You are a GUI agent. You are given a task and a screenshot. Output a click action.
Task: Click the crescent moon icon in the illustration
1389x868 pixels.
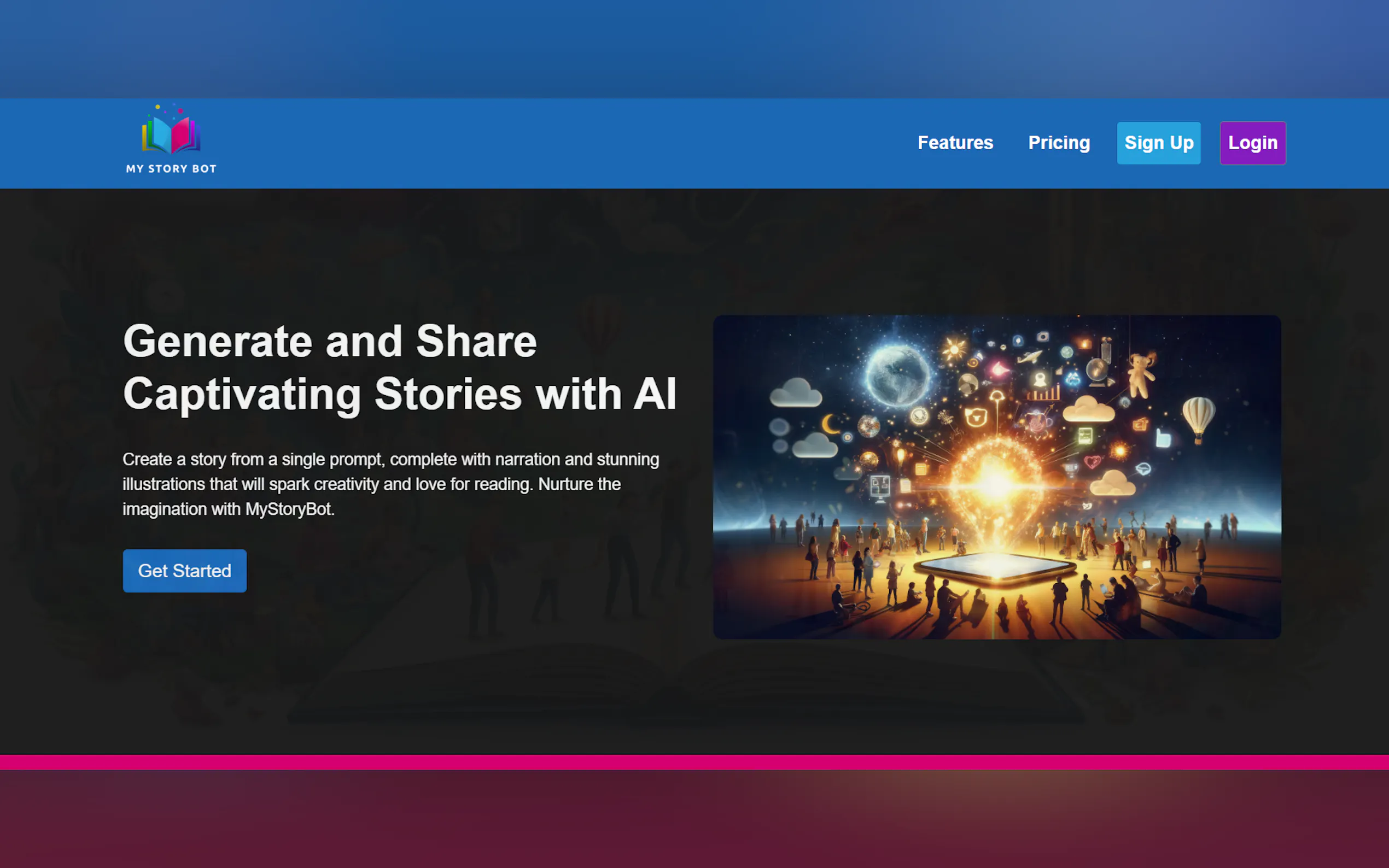[830, 425]
